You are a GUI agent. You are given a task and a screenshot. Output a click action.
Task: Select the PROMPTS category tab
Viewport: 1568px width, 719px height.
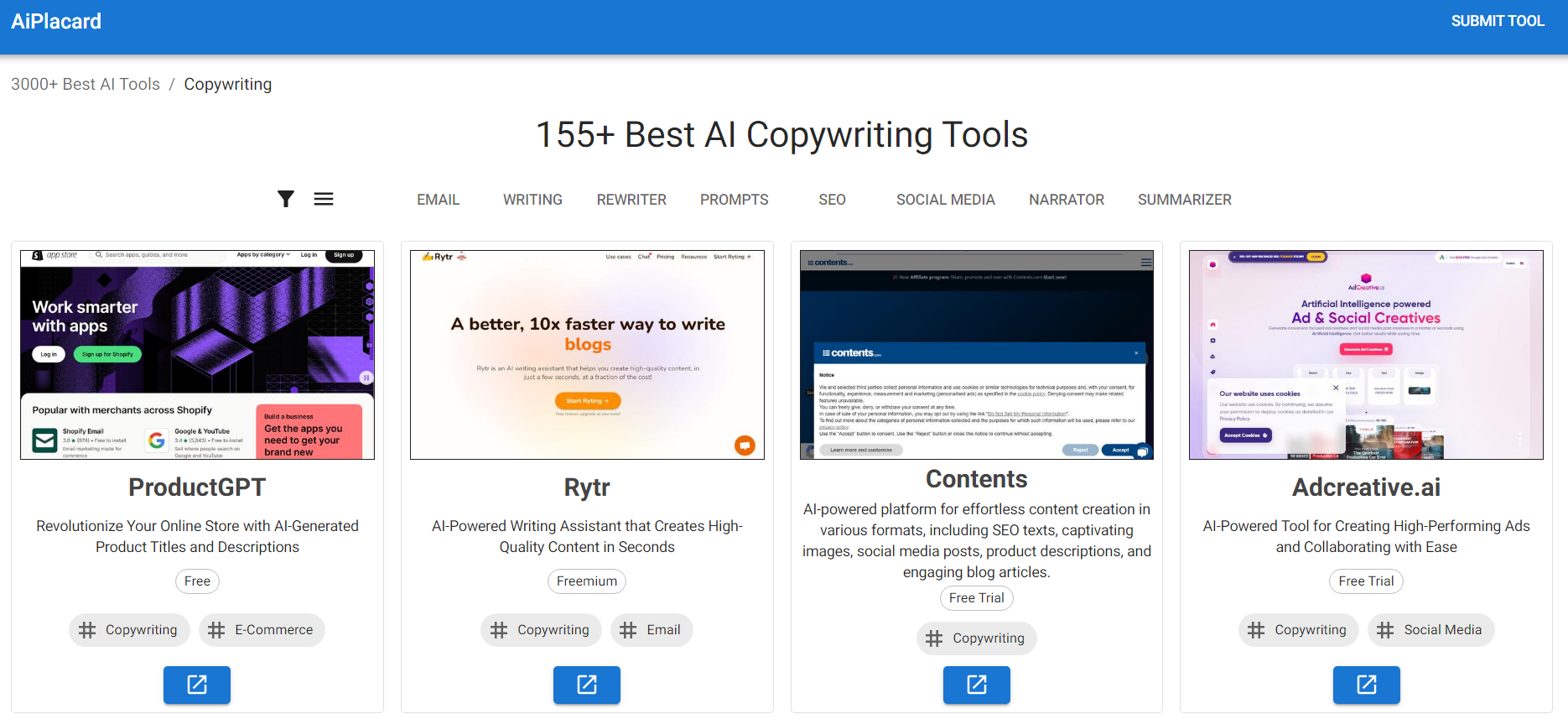click(735, 200)
